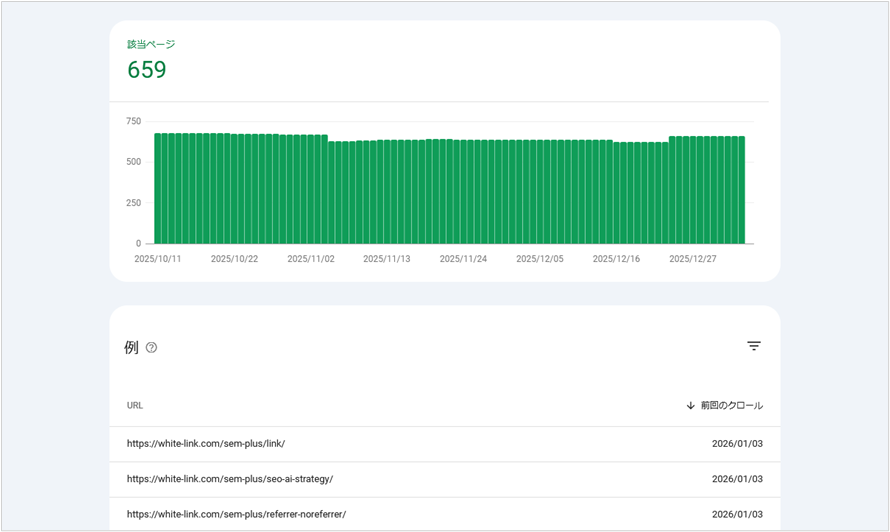Click crawl date of referrer-noreferrer row
This screenshot has width=890, height=532.
click(x=737, y=514)
